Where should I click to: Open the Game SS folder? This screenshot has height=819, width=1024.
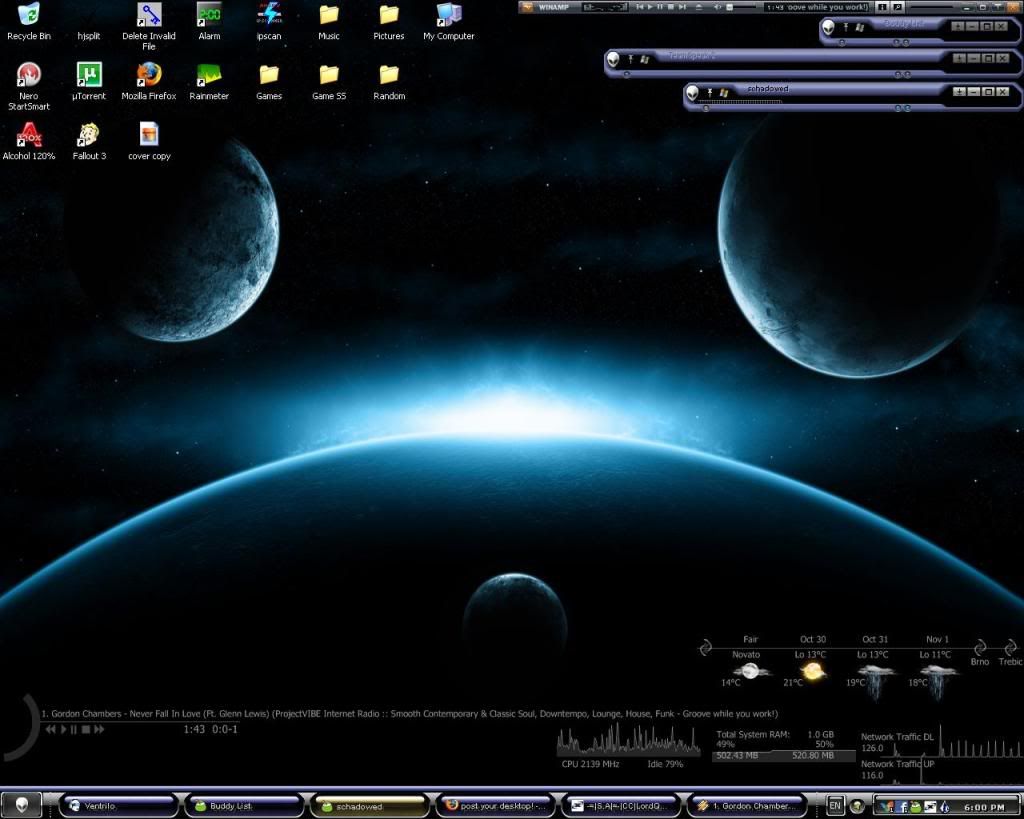328,81
